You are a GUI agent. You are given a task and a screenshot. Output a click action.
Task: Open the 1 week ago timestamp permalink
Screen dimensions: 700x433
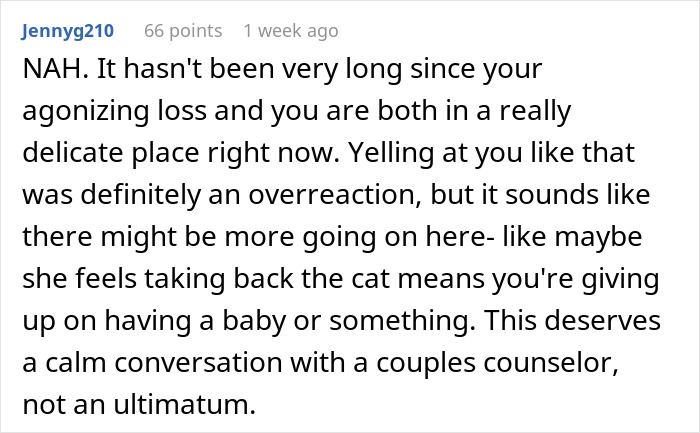click(x=291, y=31)
